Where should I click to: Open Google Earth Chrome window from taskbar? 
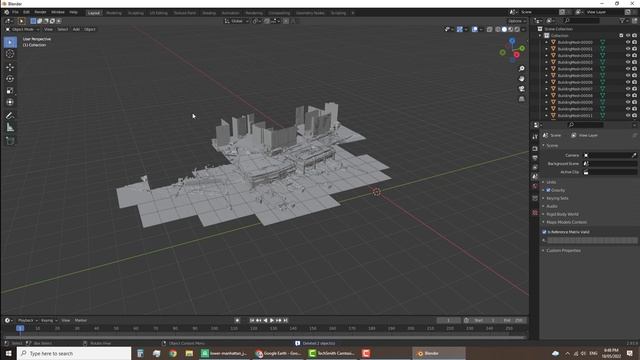point(278,353)
